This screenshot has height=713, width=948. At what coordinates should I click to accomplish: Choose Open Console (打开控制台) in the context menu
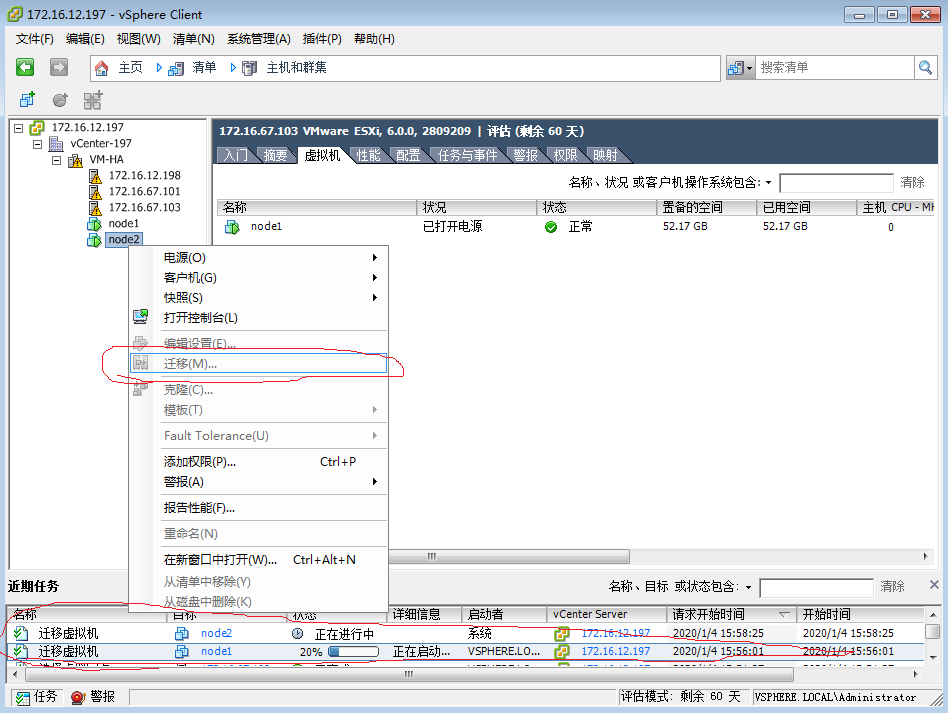coord(259,317)
